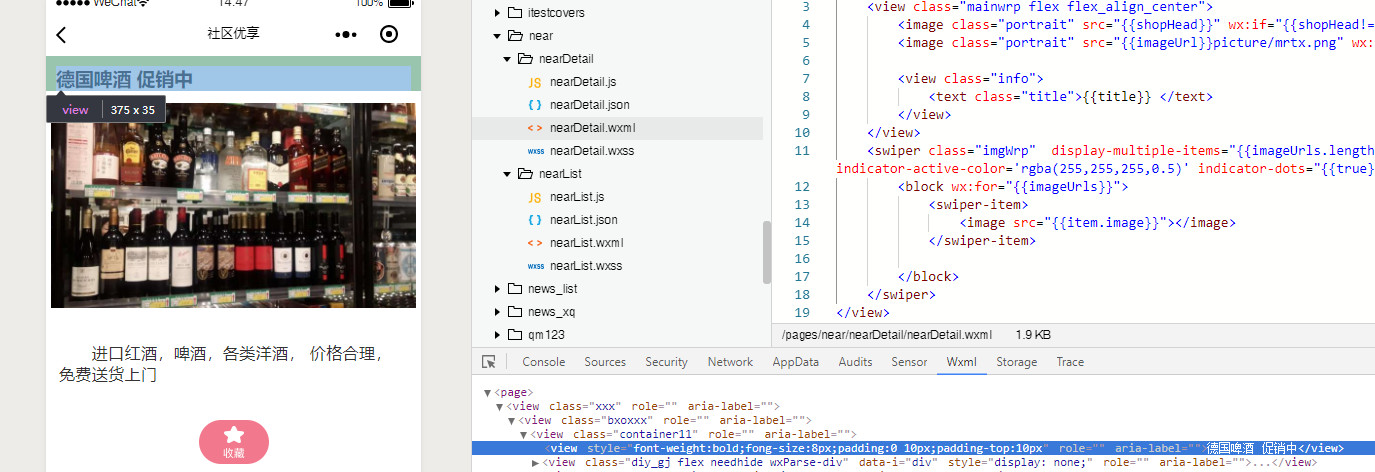Click the open-folder icon of near

(x=515, y=36)
